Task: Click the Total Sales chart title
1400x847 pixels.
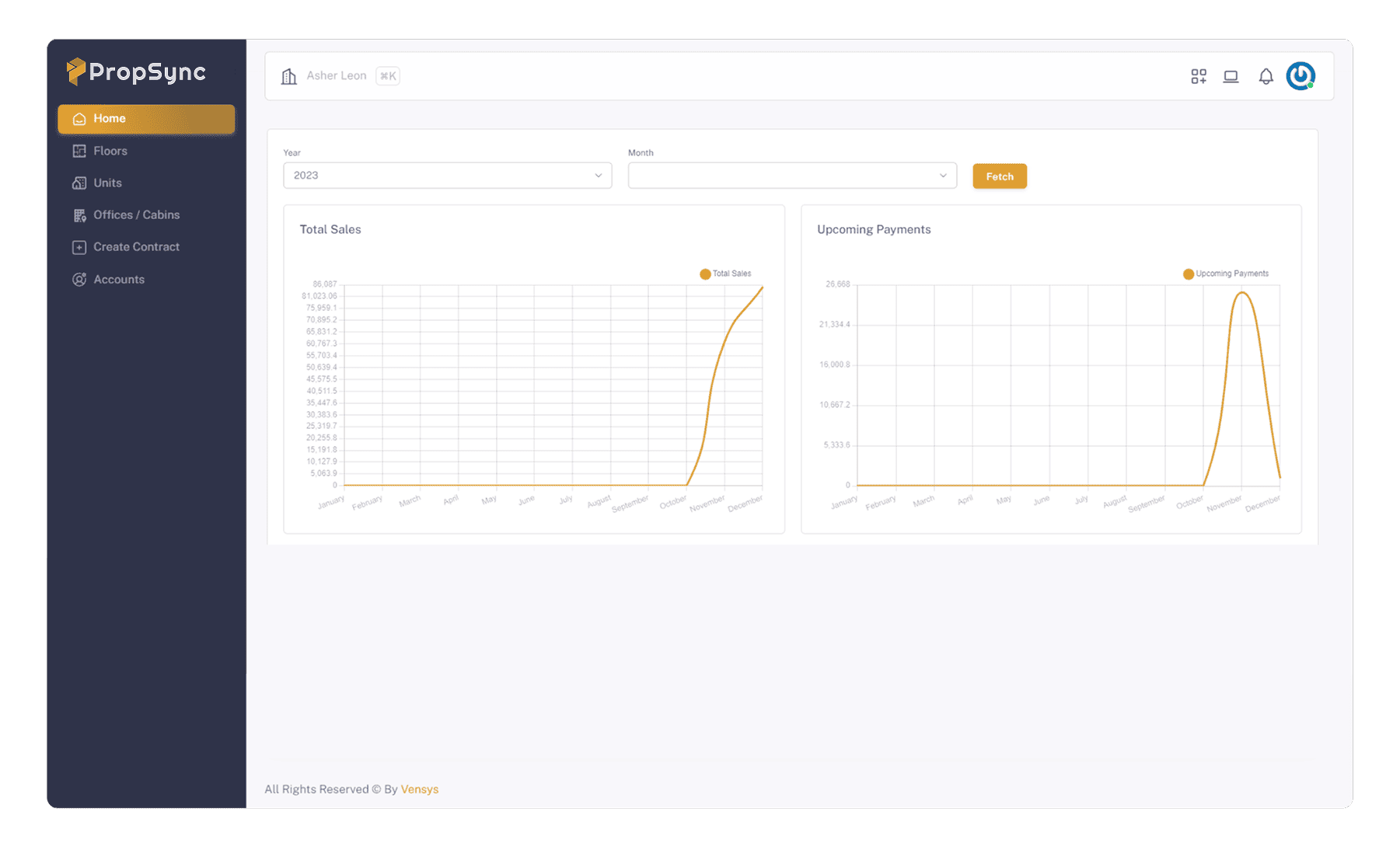Action: [x=330, y=229]
